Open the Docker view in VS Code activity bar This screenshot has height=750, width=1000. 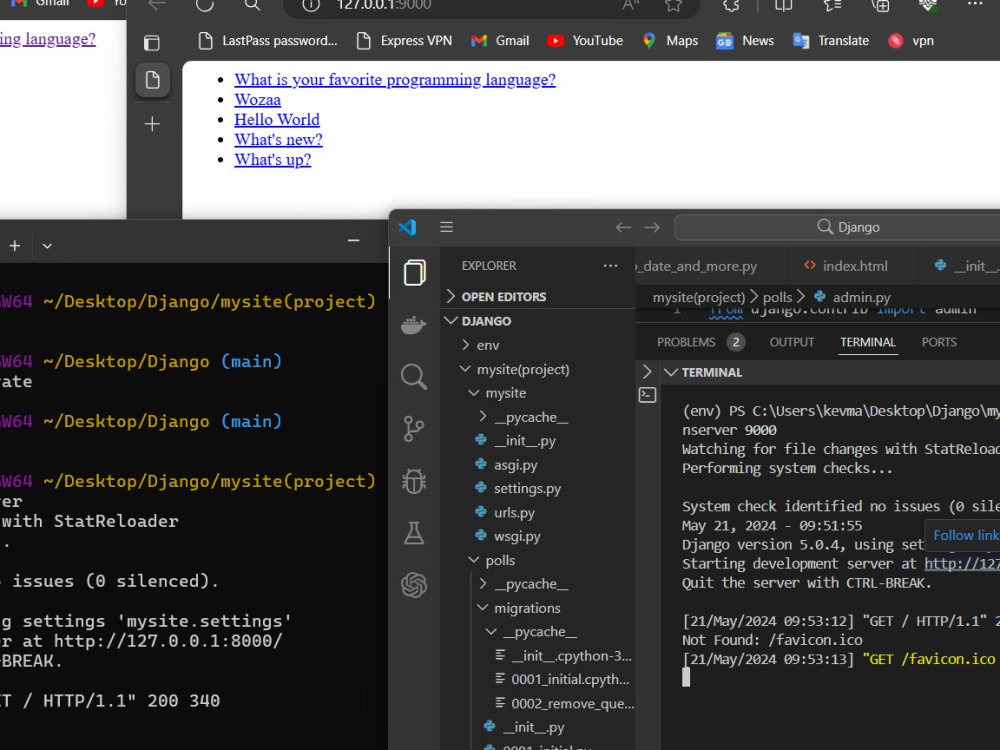(x=413, y=325)
